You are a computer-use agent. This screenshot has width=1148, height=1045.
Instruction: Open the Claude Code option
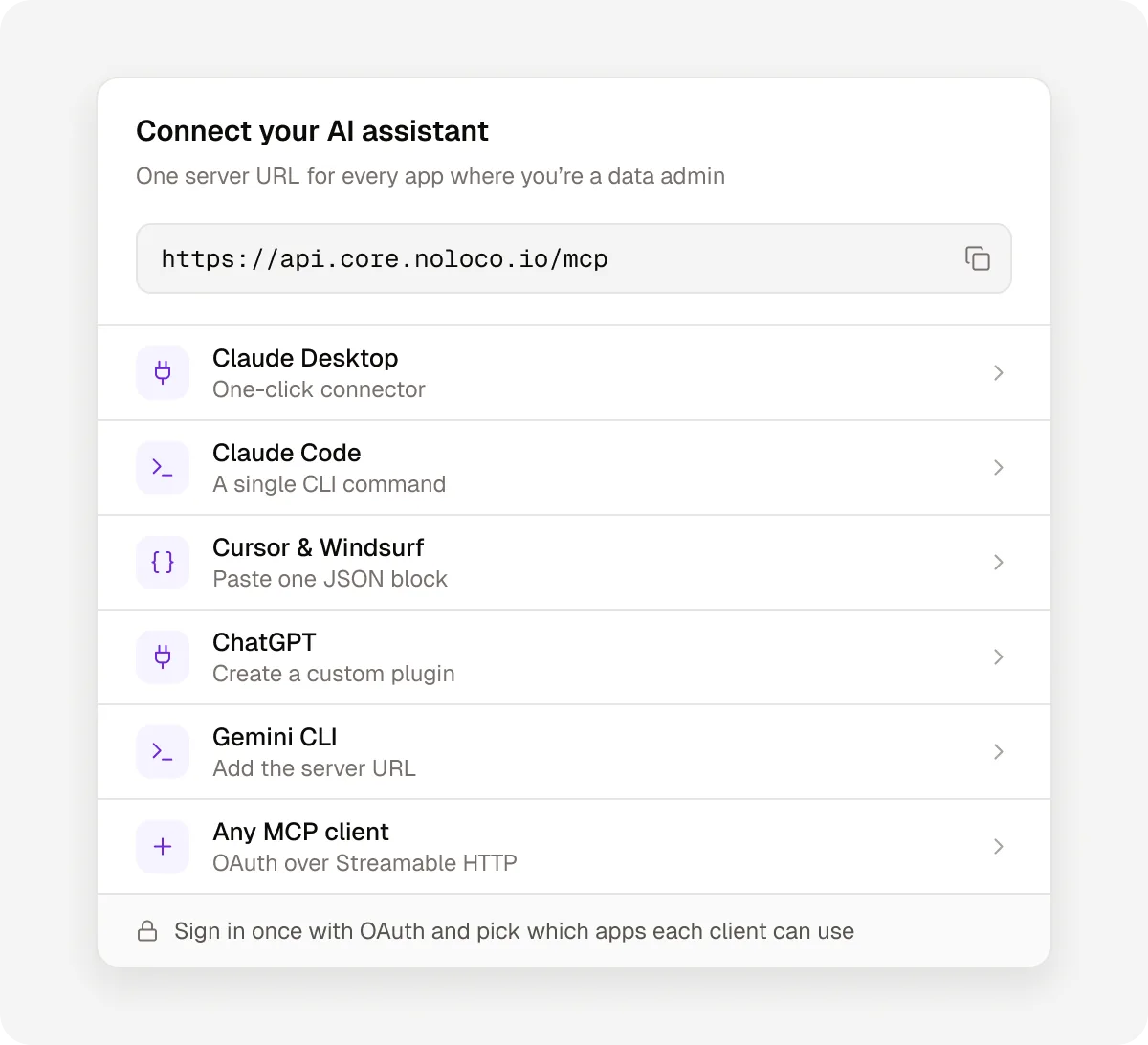click(x=574, y=468)
